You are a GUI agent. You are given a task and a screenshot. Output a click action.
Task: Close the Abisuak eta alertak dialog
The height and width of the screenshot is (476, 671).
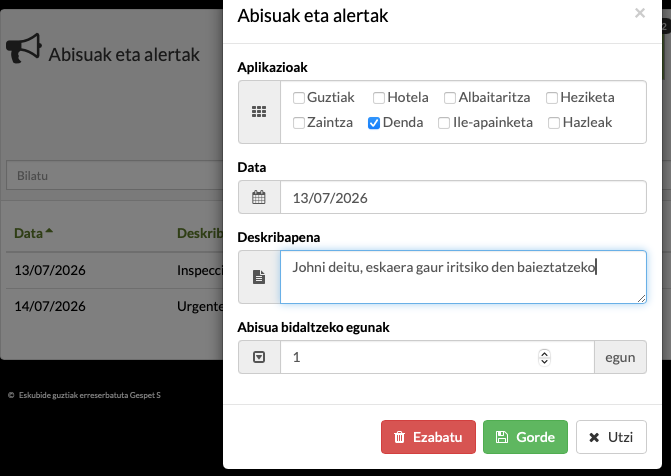tap(640, 13)
